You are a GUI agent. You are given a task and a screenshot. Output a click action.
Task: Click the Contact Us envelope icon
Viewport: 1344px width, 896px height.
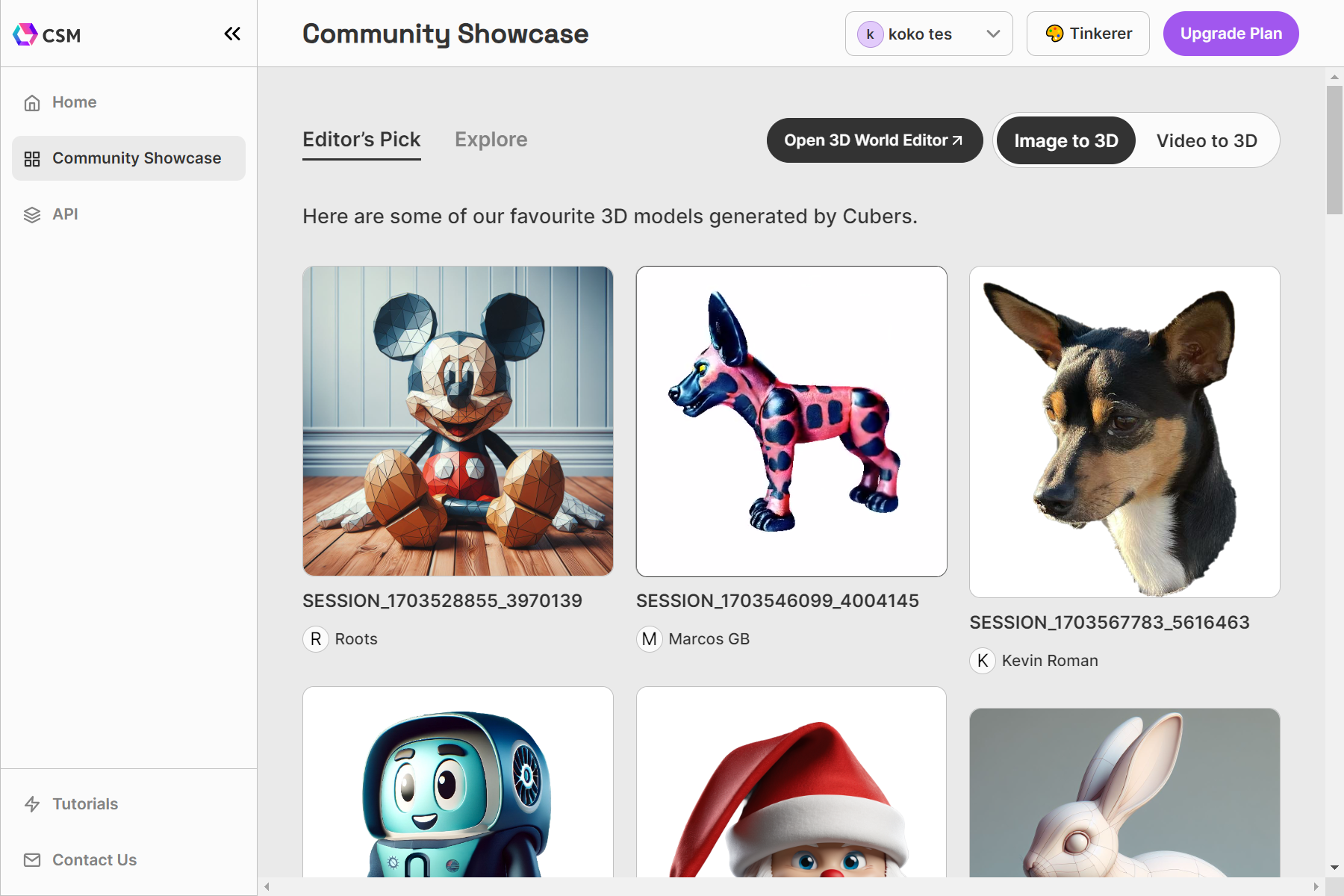click(32, 860)
